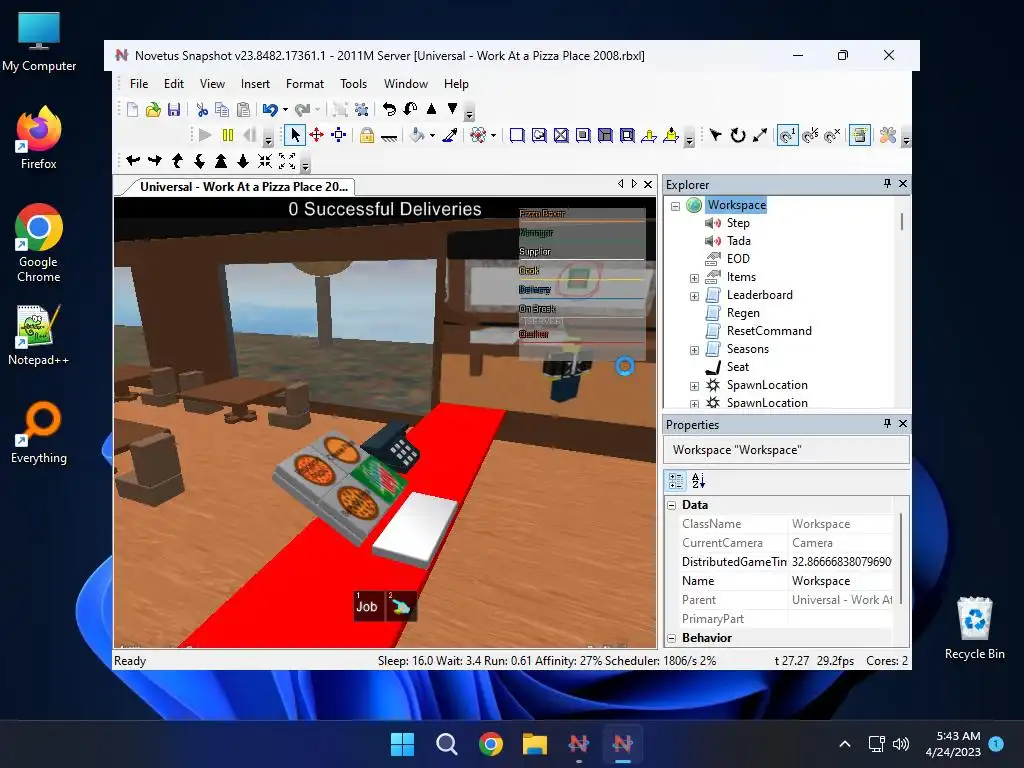This screenshot has height=768, width=1024.
Task: Select the Studs surface tool
Action: point(583,135)
